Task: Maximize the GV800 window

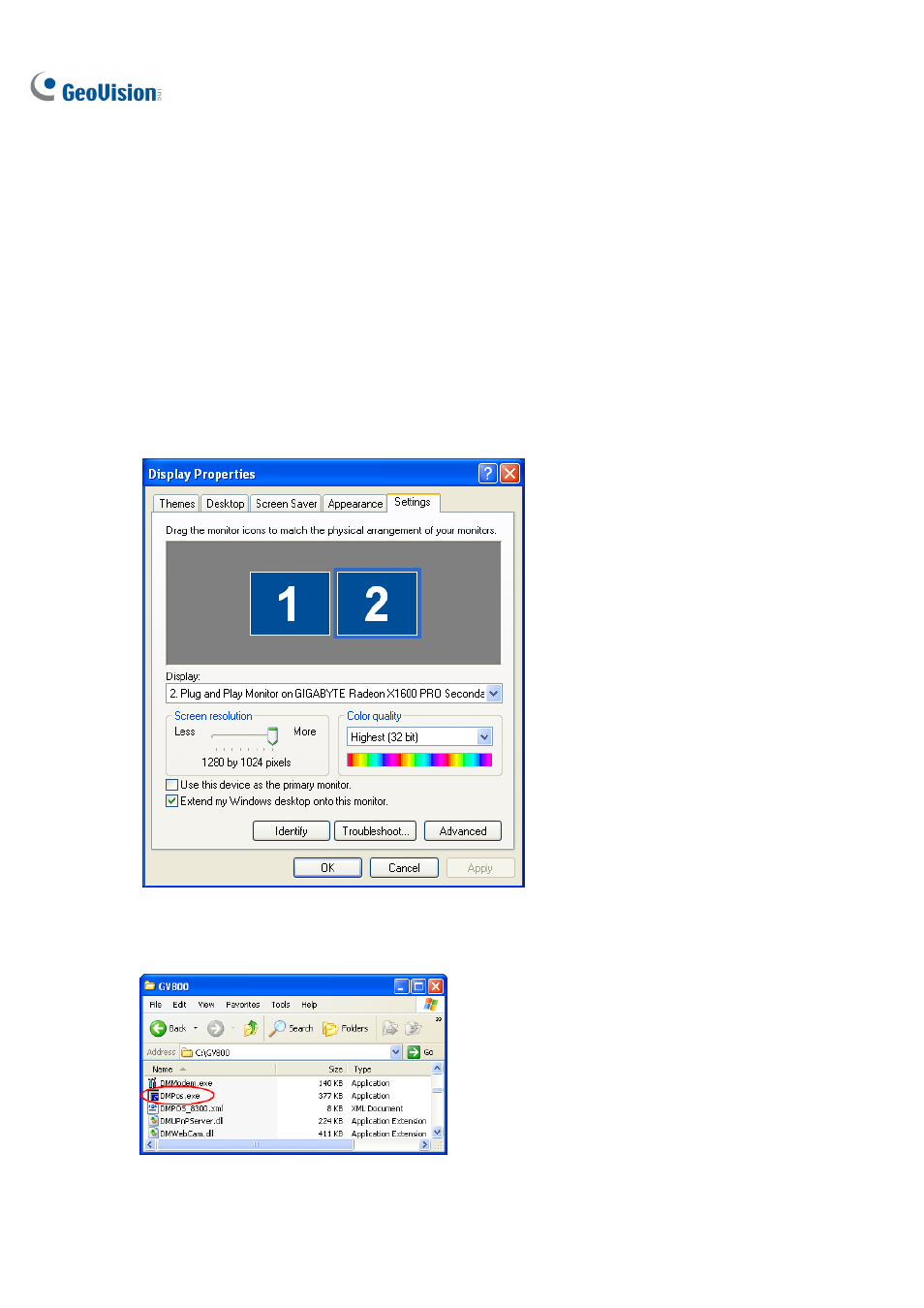Action: 418,986
